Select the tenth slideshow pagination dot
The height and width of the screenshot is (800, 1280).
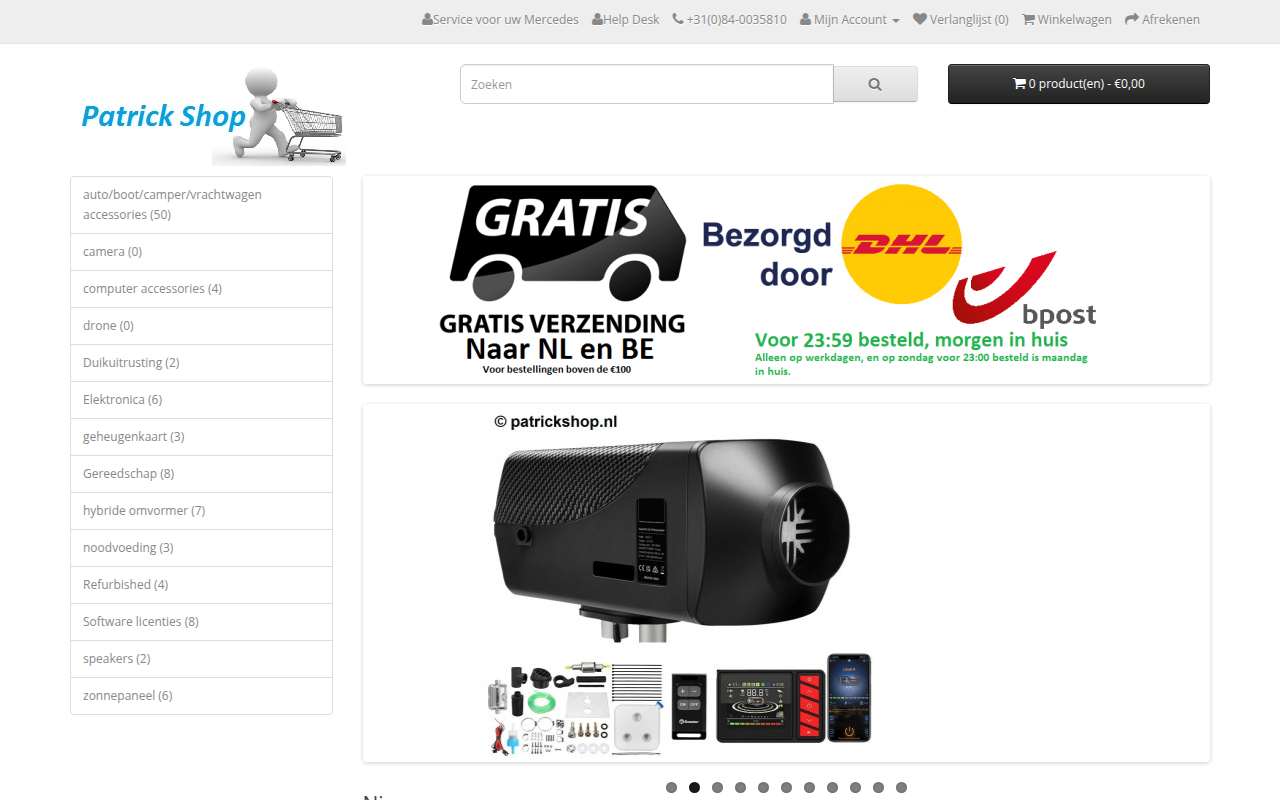pos(878,788)
